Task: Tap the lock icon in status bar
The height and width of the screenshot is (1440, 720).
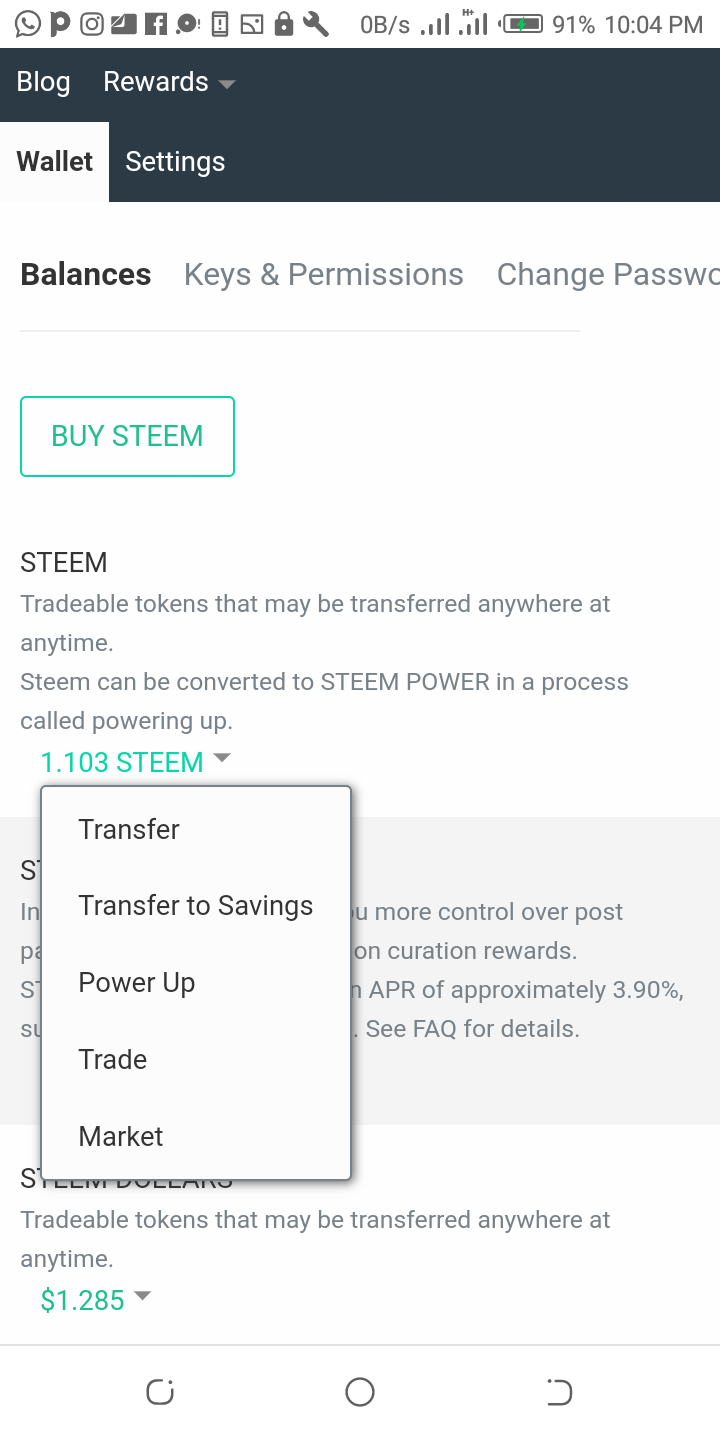Action: [x=284, y=24]
